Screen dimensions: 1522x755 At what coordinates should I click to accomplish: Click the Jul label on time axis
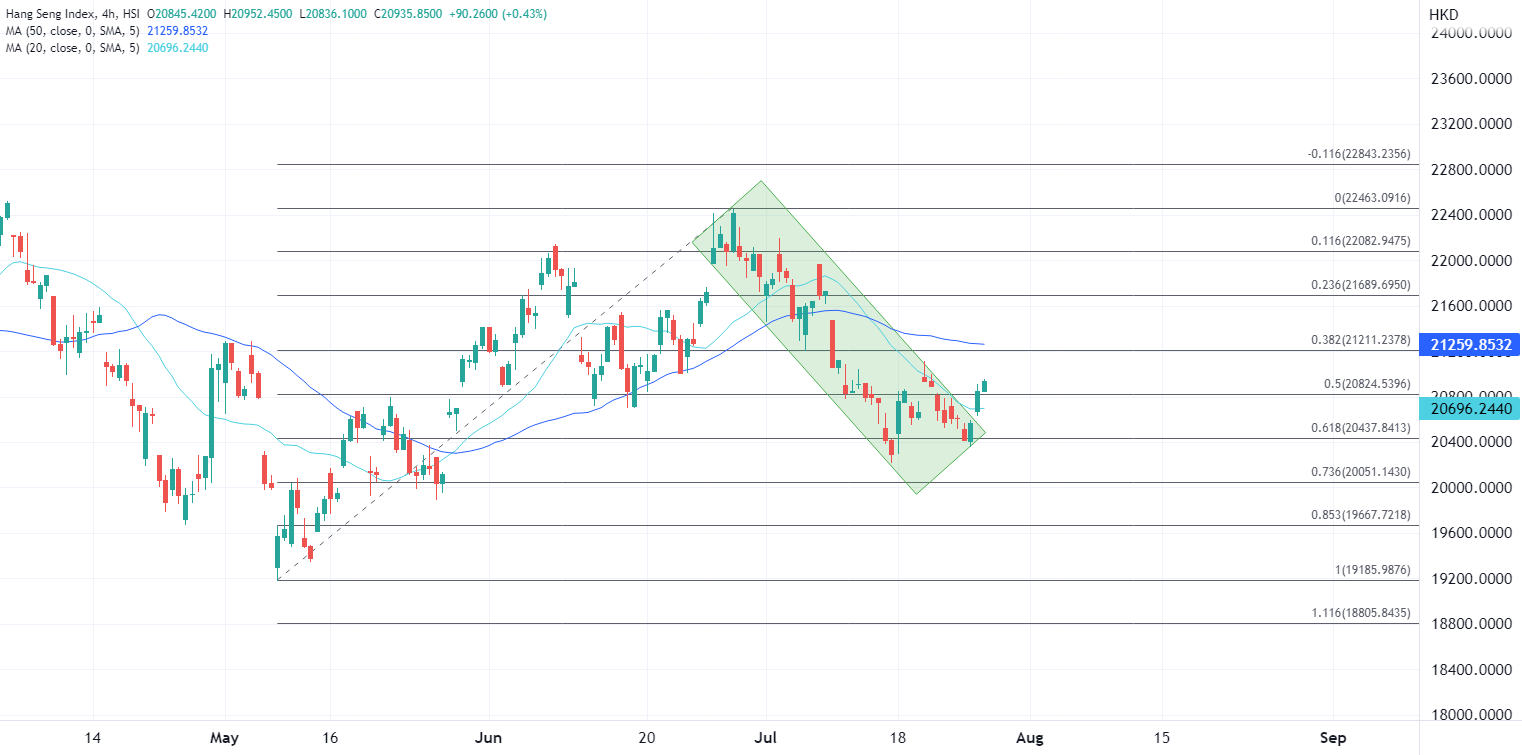[x=765, y=738]
